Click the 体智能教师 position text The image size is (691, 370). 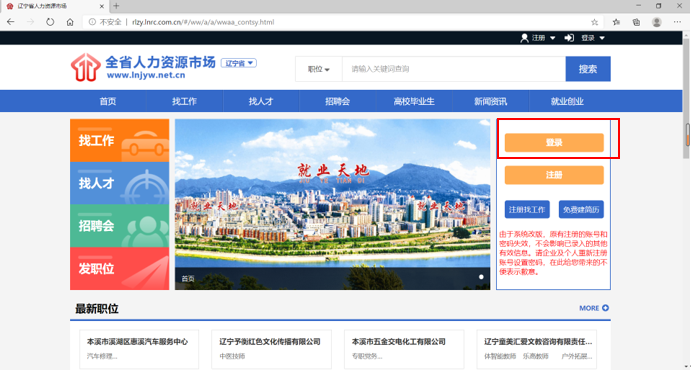click(x=500, y=356)
